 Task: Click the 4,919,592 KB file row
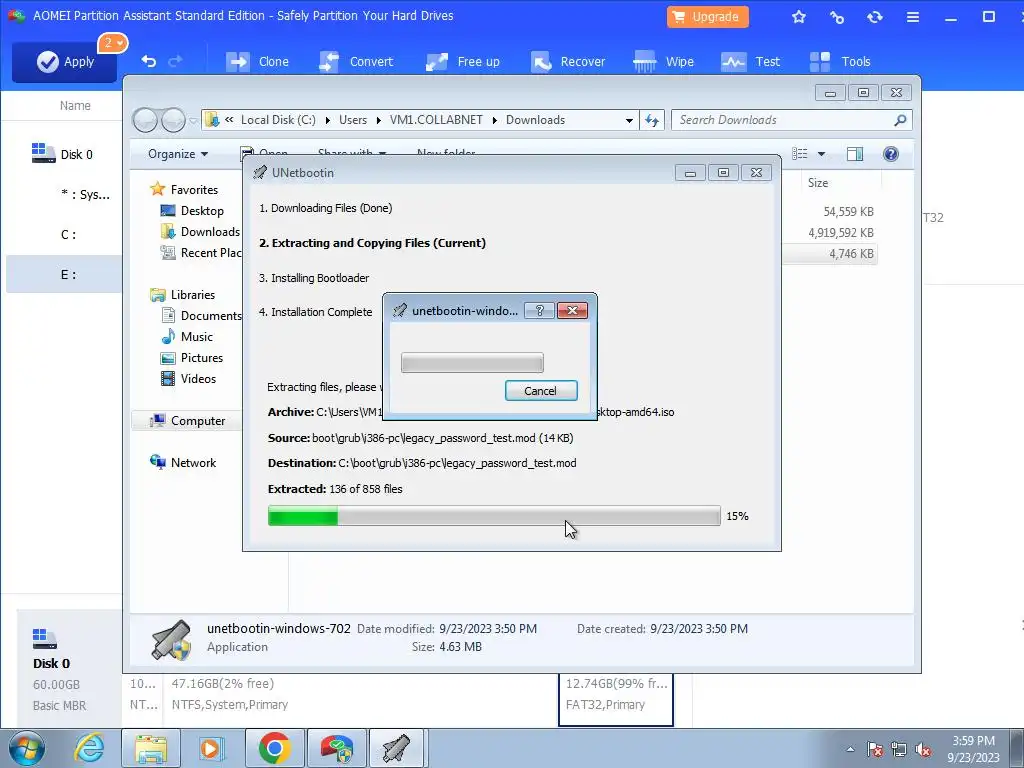tap(840, 232)
